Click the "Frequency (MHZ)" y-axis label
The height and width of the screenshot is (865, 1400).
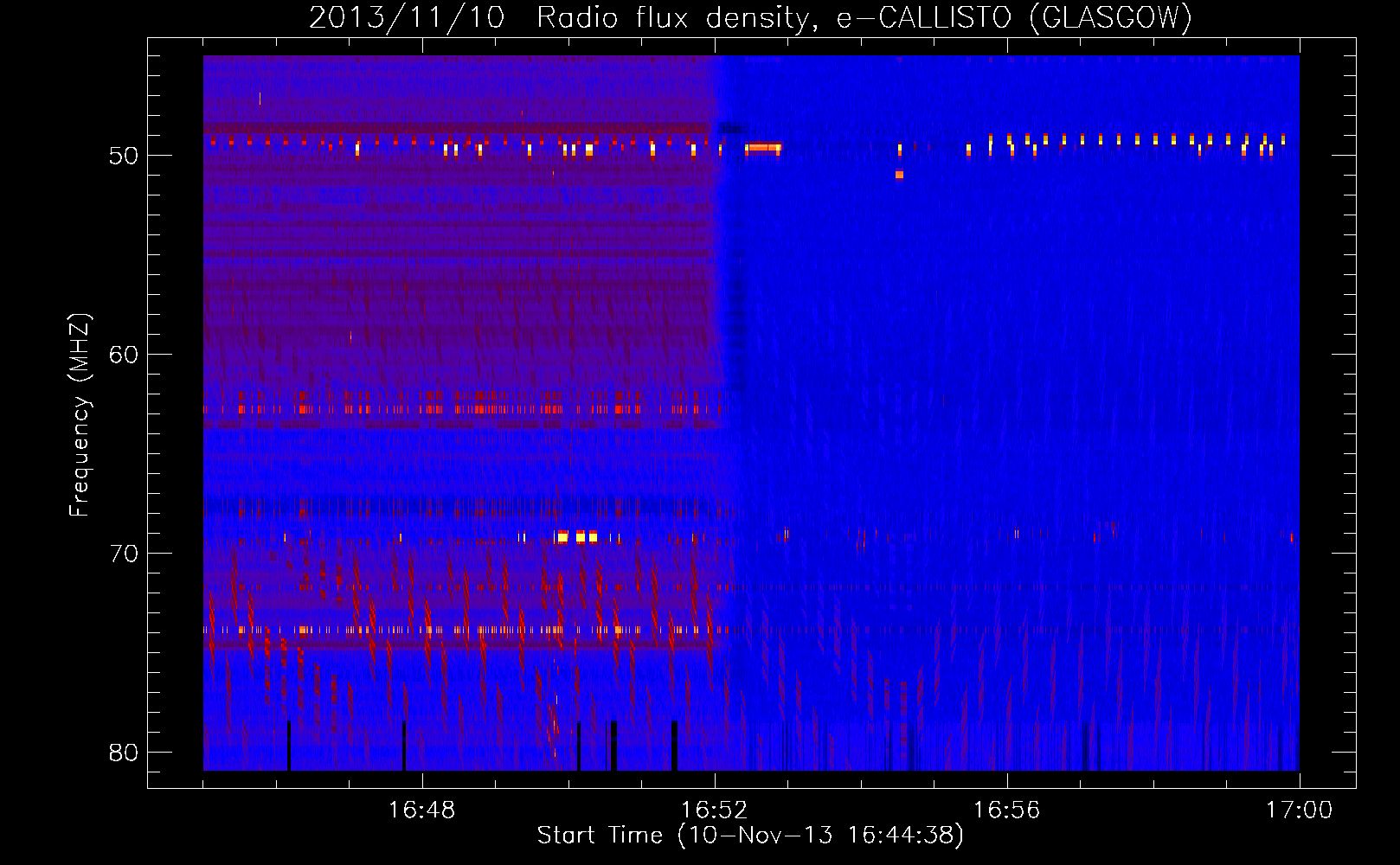tap(80, 415)
